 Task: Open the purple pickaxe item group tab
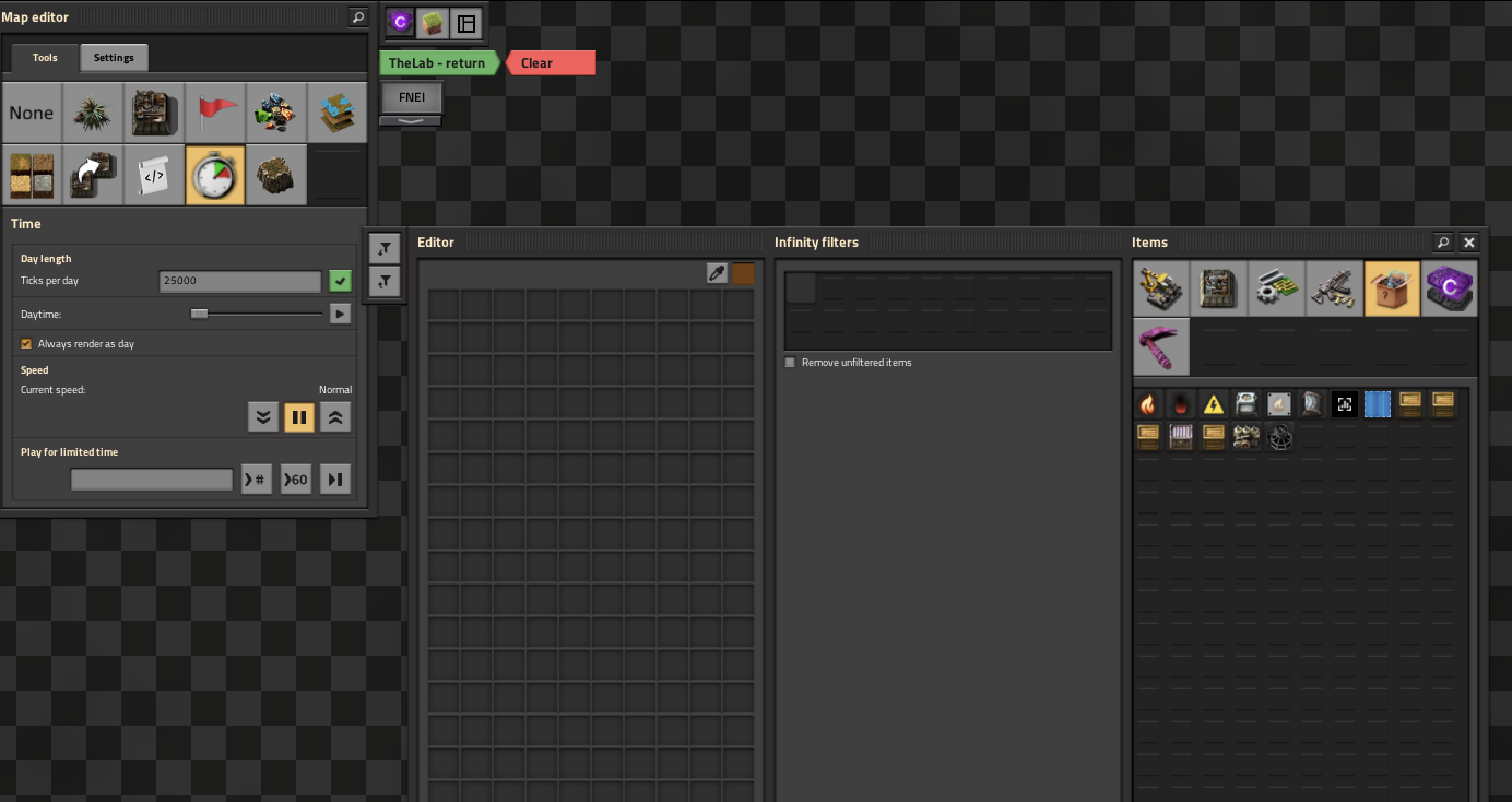coord(1161,346)
